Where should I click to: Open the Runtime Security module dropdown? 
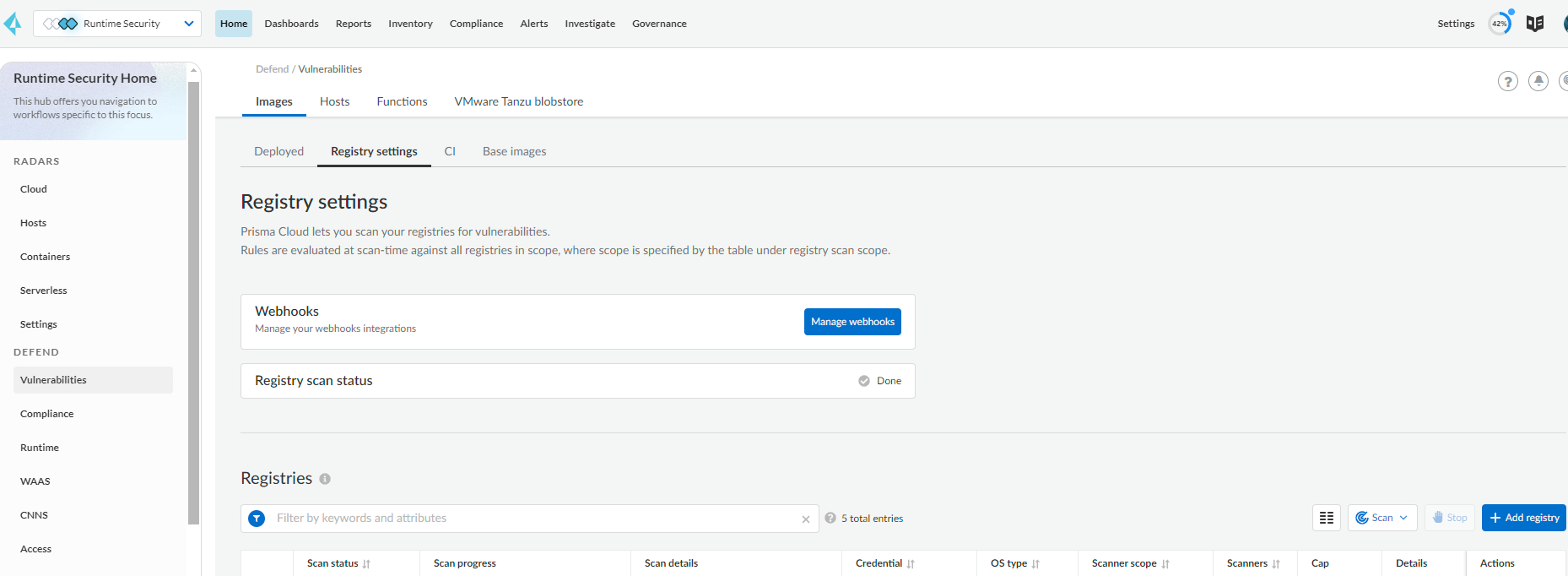click(117, 24)
